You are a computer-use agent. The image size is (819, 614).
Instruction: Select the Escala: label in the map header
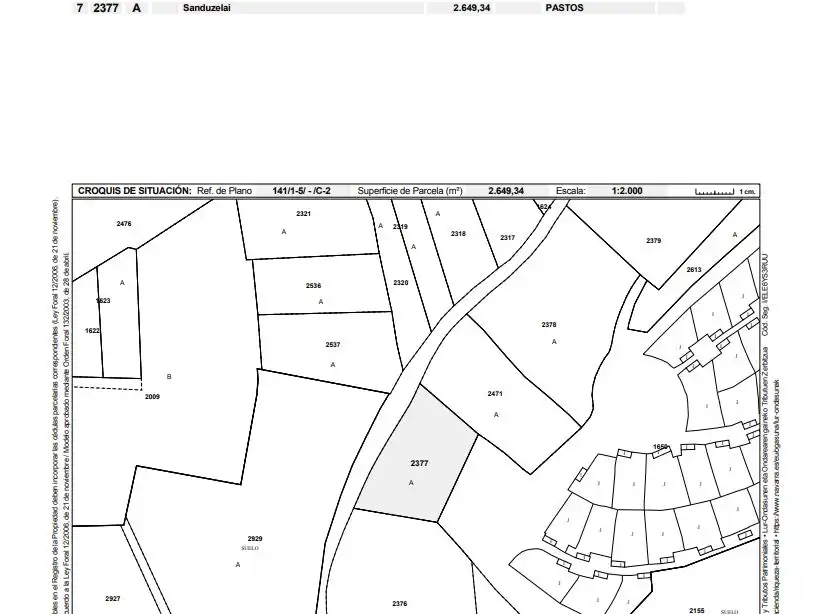[x=570, y=191]
